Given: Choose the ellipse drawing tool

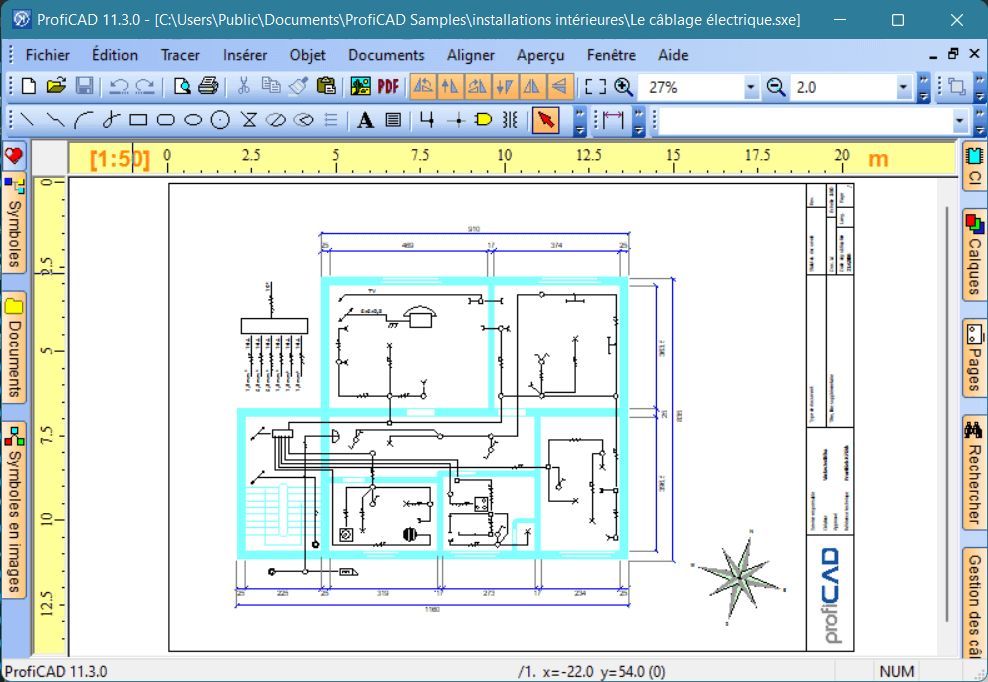Looking at the screenshot, I should pos(193,120).
